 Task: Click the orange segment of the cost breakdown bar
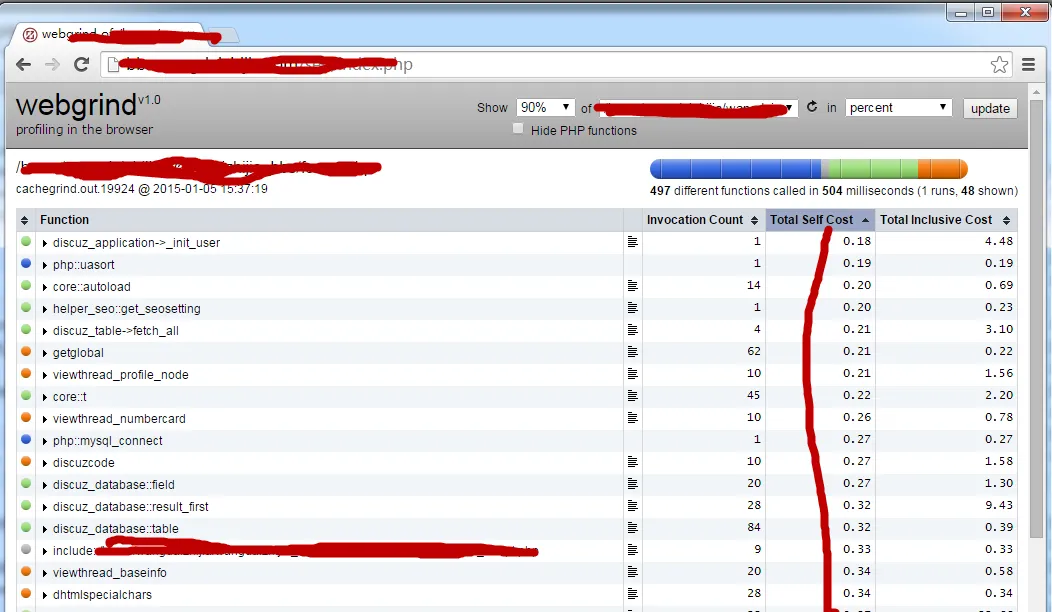(943, 168)
